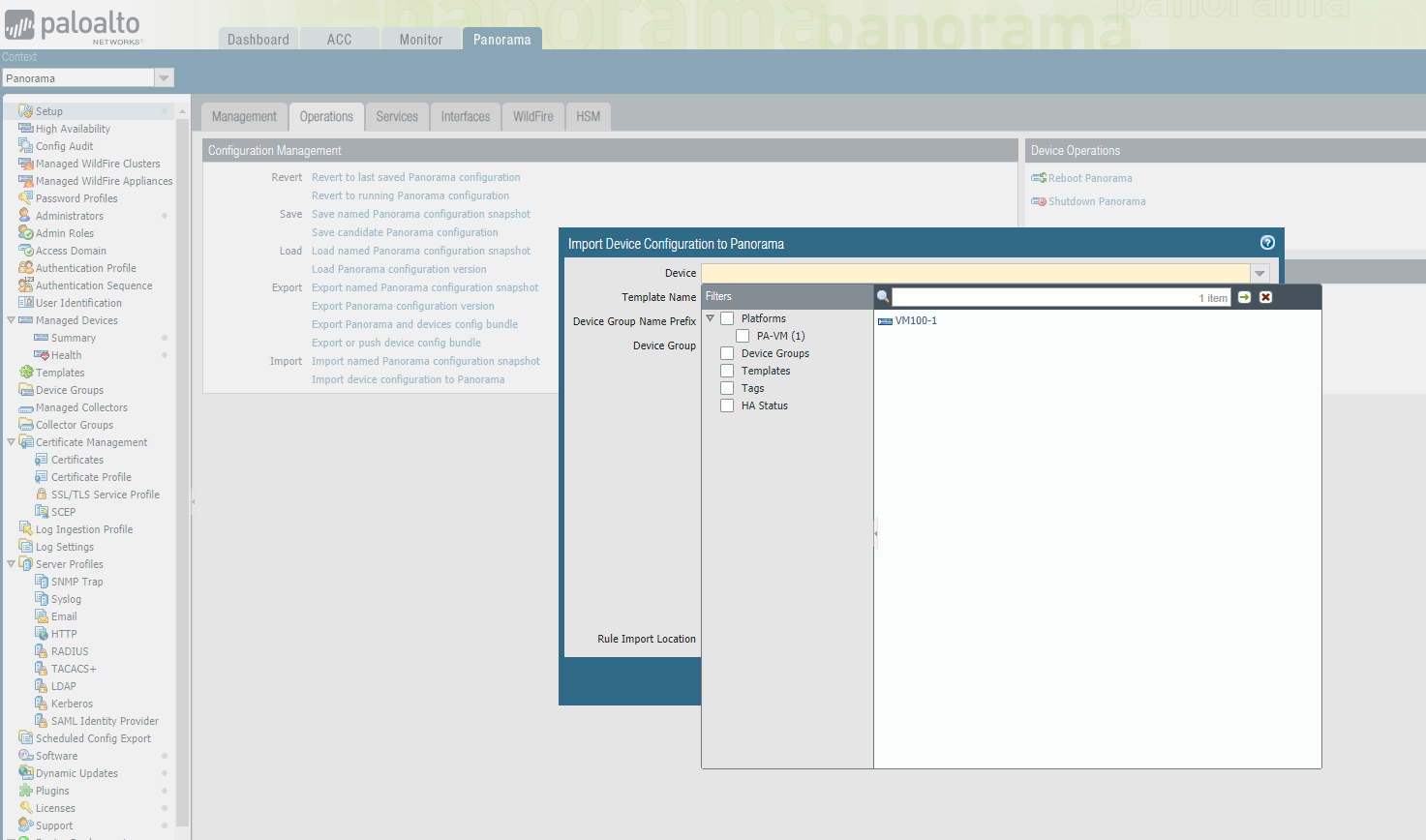
Task: Open Scheduled Config Export in sidebar
Action: pyautogui.click(x=93, y=738)
